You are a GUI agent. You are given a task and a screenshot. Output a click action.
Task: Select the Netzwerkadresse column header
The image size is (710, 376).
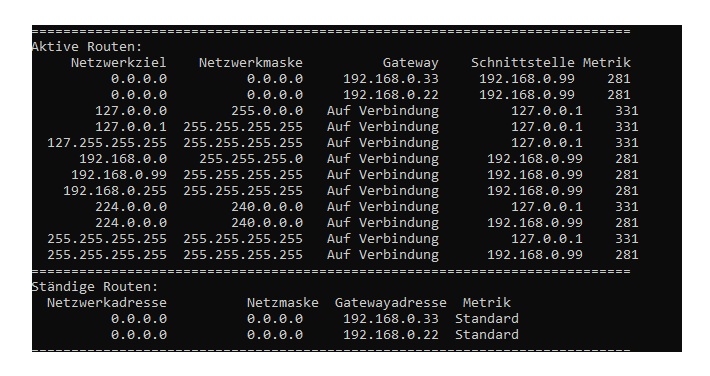click(x=107, y=303)
